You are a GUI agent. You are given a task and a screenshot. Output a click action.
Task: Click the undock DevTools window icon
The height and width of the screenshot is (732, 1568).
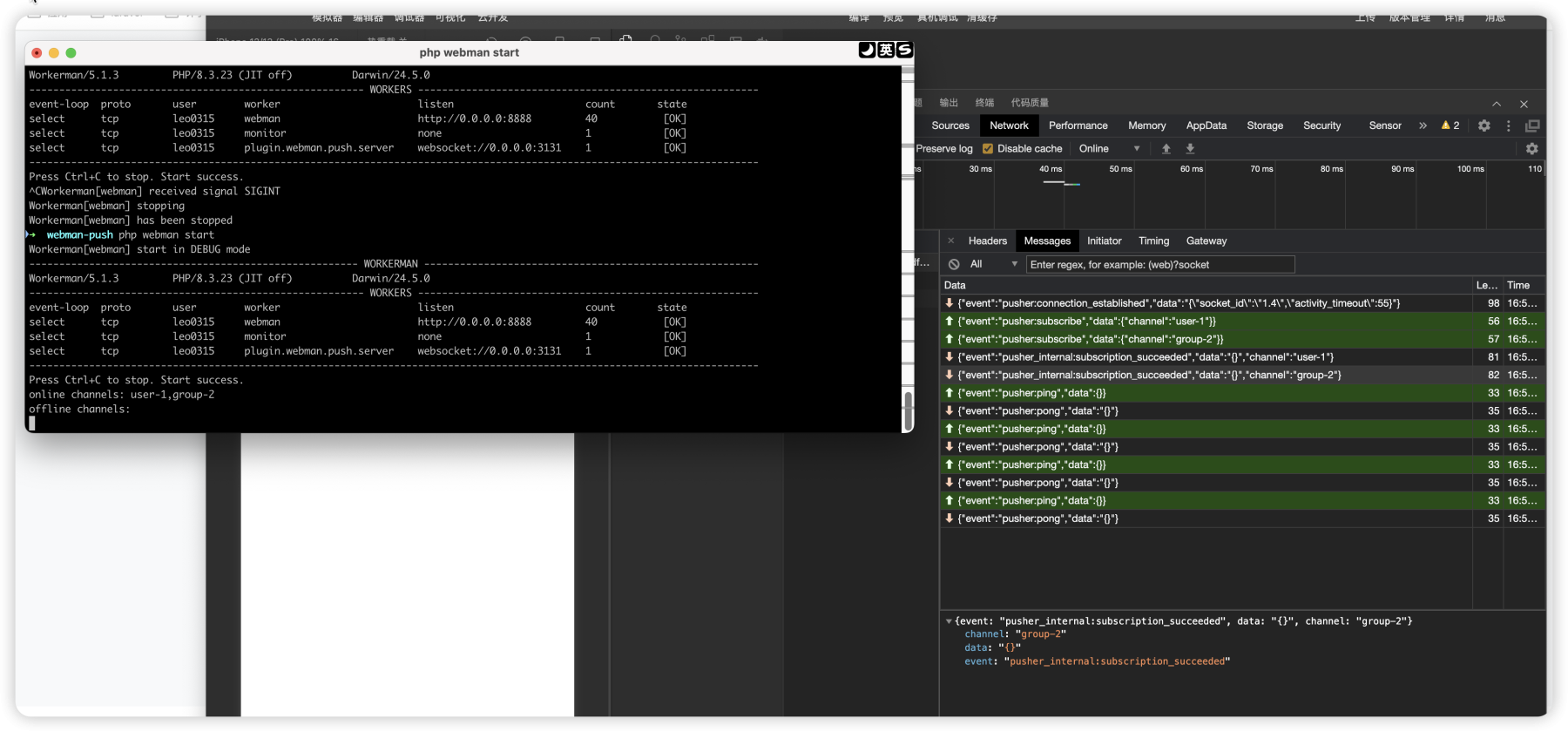pyautogui.click(x=1532, y=125)
